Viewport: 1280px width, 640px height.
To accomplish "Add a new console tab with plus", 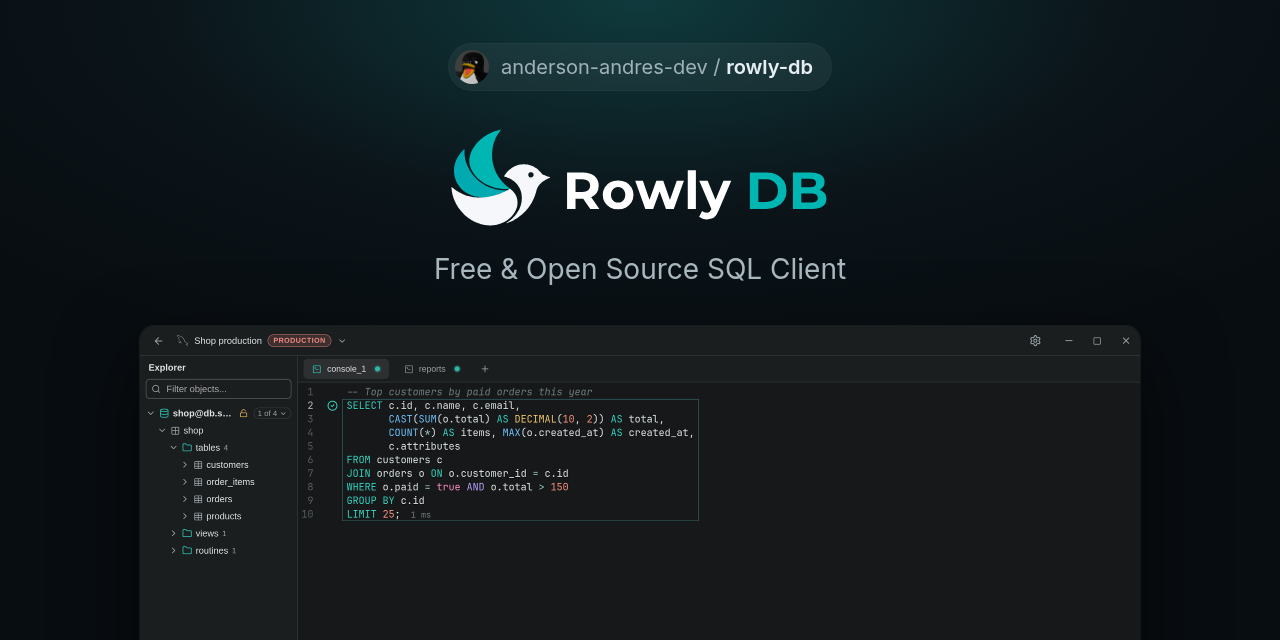I will coord(485,369).
